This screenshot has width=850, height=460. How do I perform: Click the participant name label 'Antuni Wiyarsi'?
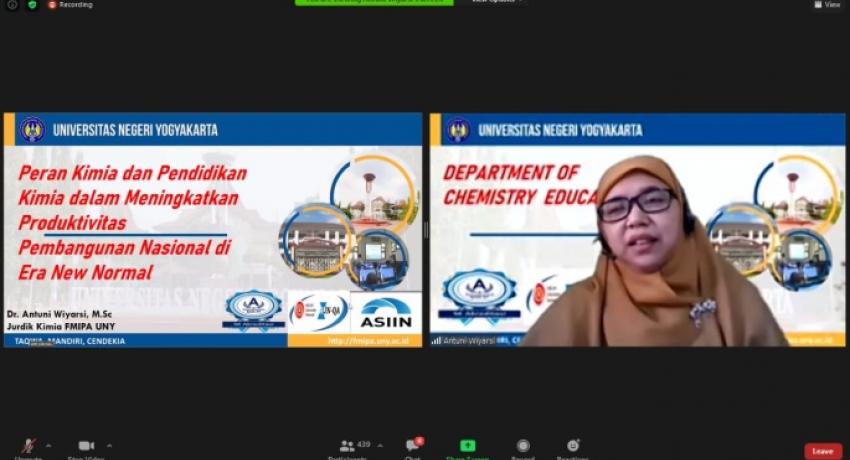tap(468, 341)
